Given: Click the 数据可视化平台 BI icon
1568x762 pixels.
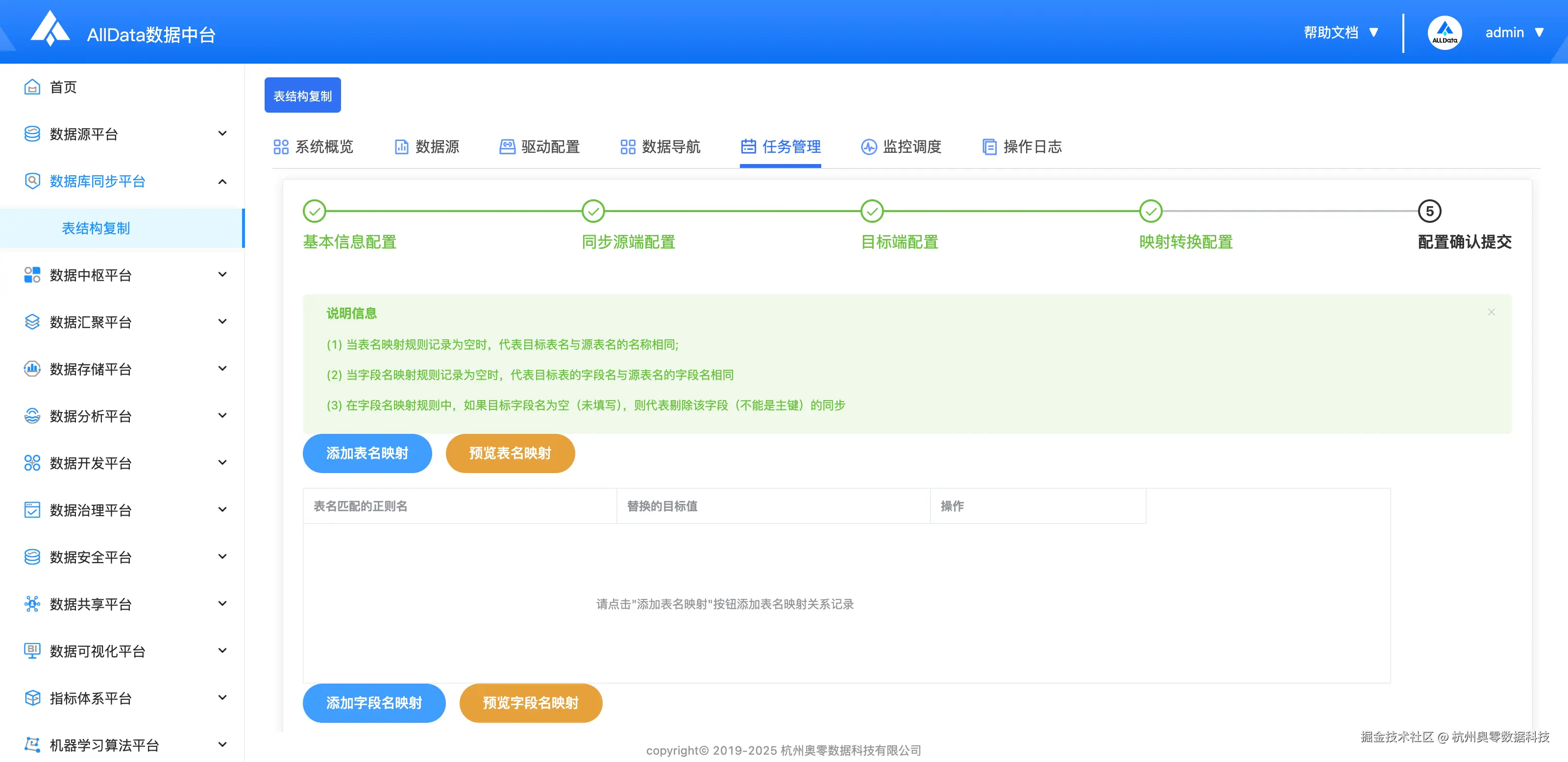Looking at the screenshot, I should click(32, 651).
